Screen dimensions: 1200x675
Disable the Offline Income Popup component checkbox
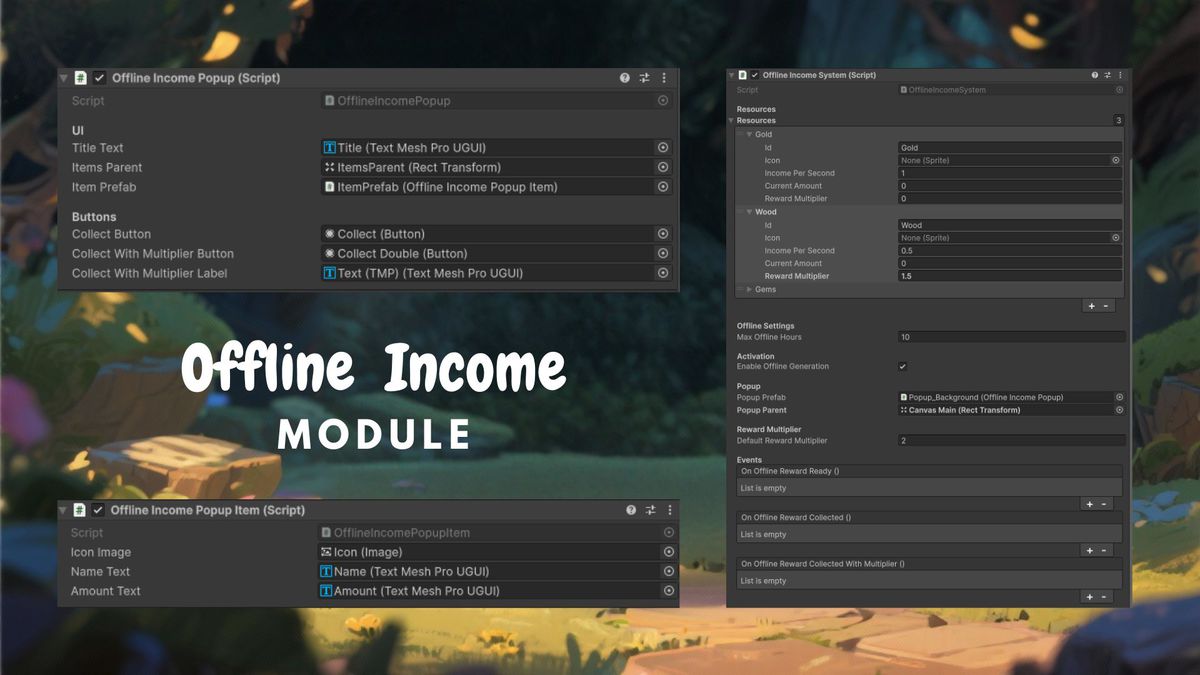point(97,77)
